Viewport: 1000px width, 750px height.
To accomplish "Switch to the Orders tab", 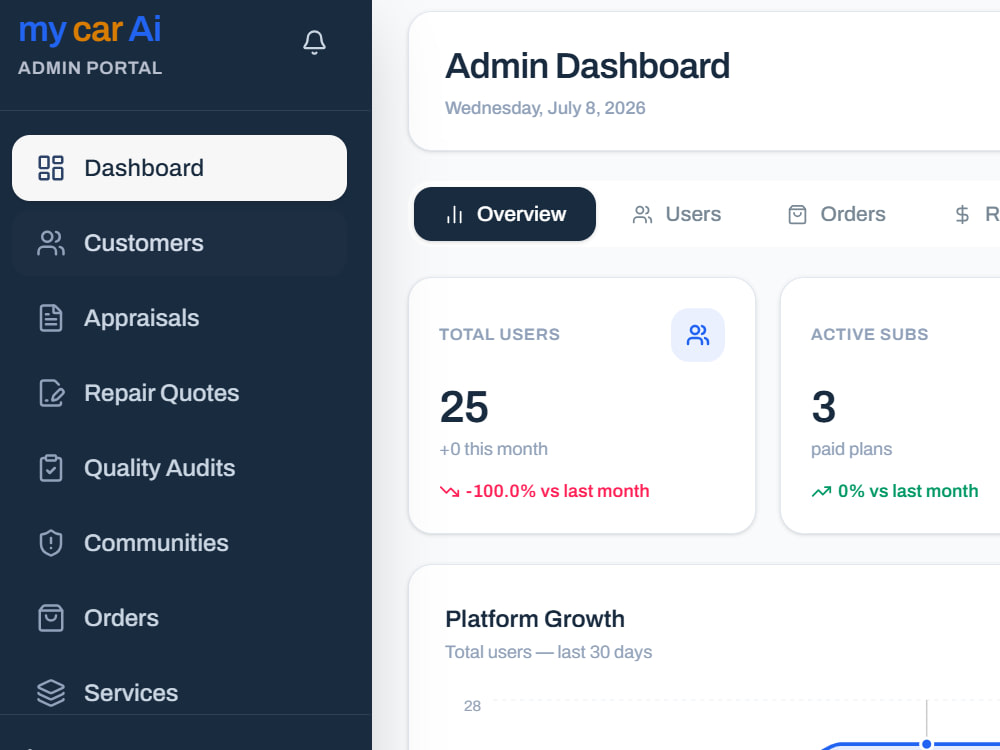I will pos(837,214).
